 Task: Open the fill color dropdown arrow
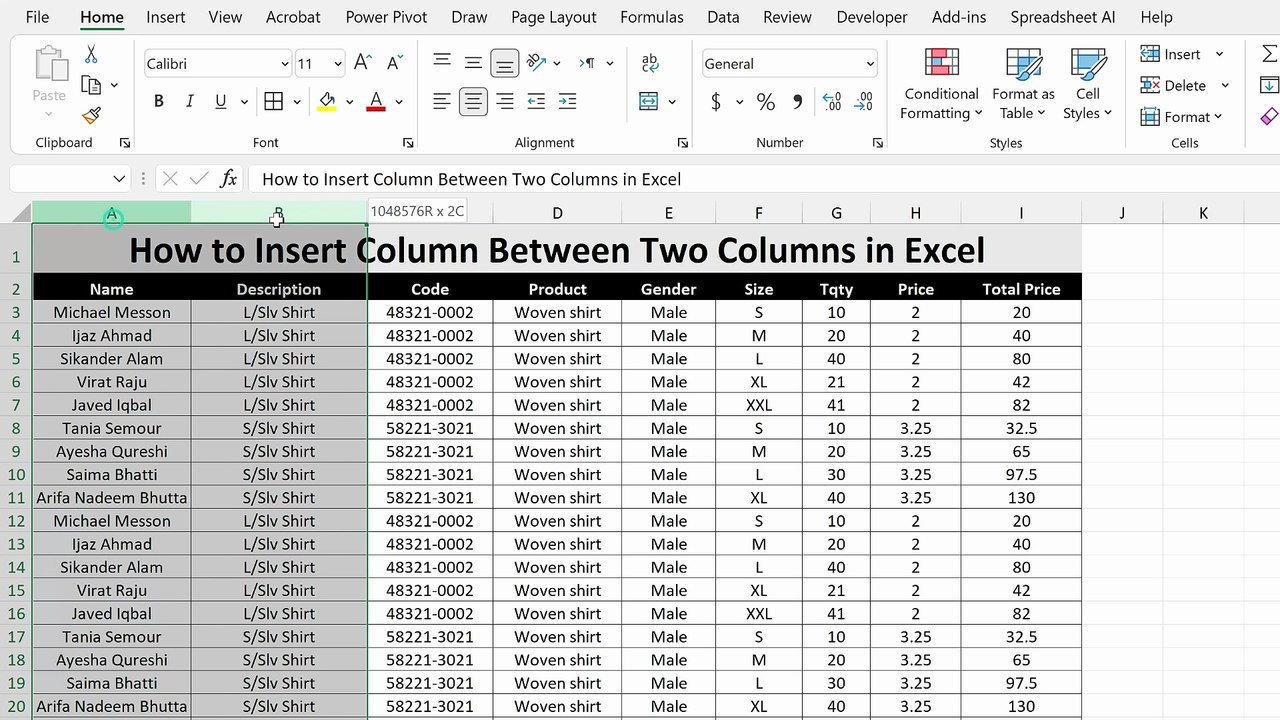coord(349,102)
